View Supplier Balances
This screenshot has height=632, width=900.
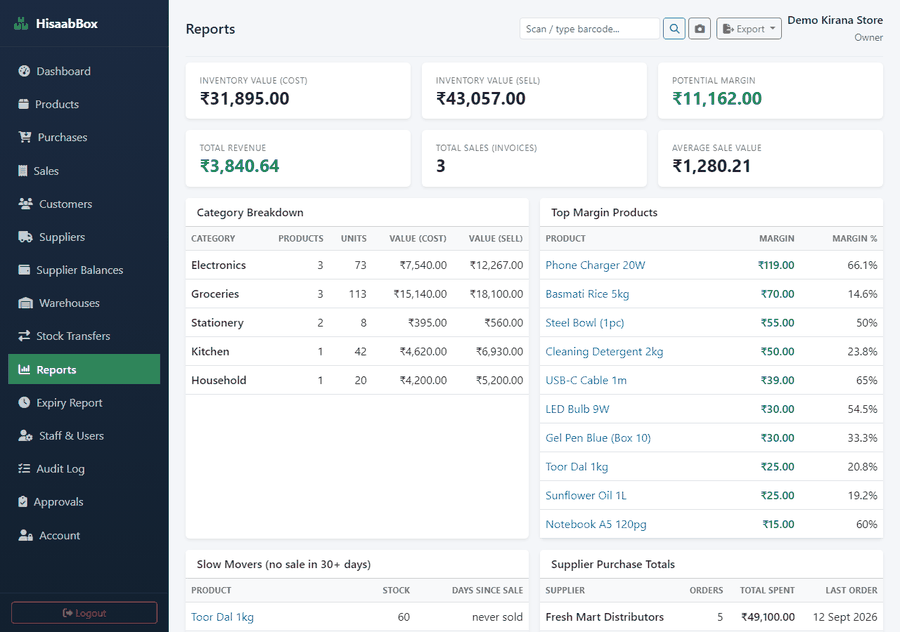84,270
